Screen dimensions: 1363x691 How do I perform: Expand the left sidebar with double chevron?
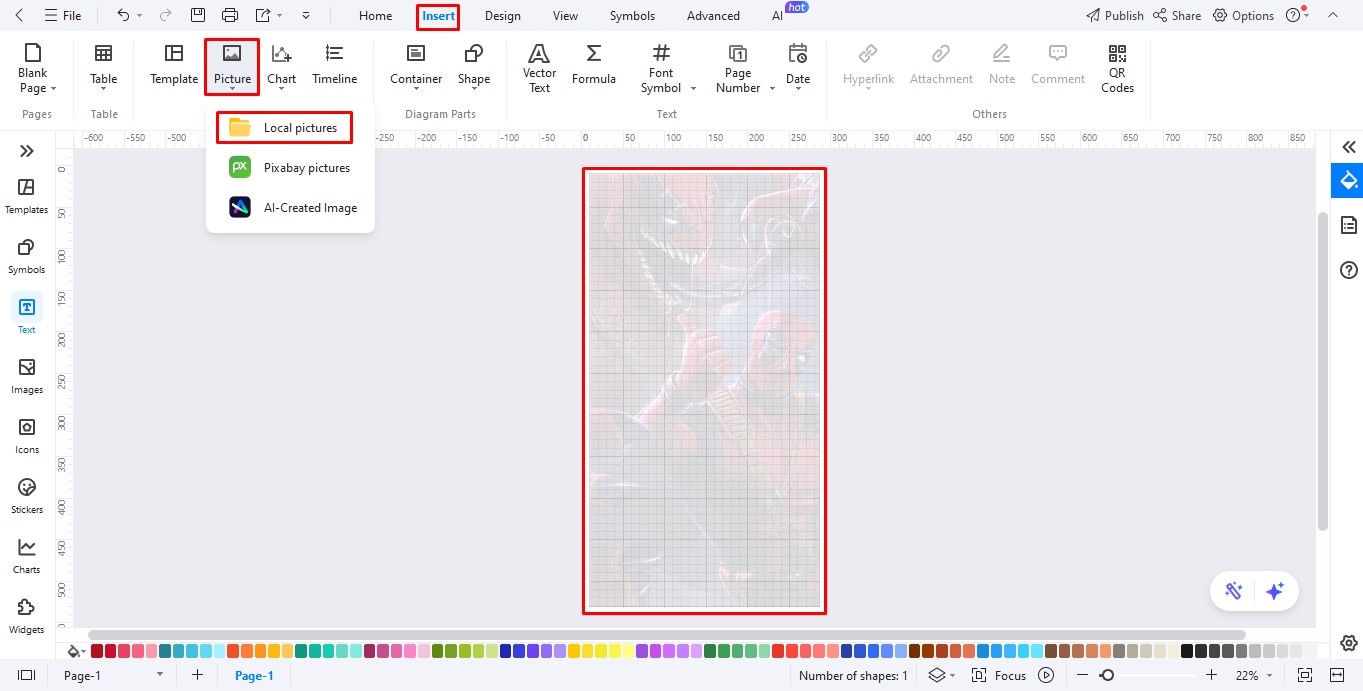(27, 151)
